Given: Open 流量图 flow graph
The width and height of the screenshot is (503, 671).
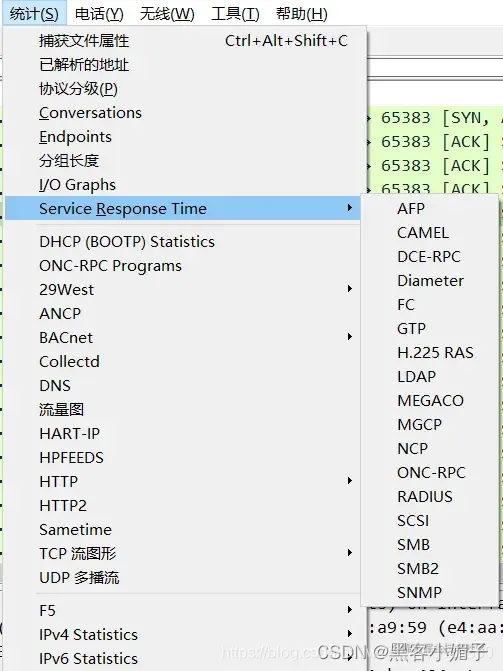Looking at the screenshot, I should click(183, 410).
